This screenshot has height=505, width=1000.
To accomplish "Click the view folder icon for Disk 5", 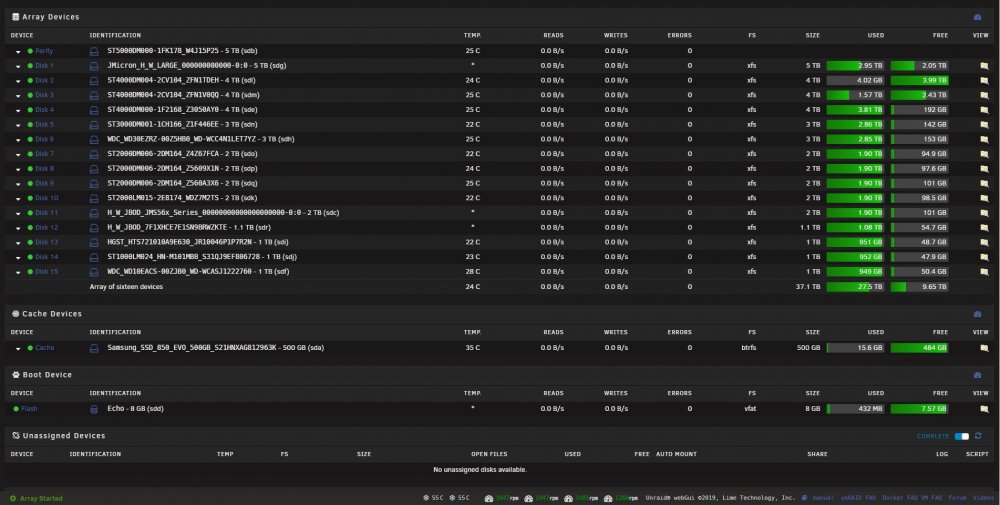I will [984, 124].
